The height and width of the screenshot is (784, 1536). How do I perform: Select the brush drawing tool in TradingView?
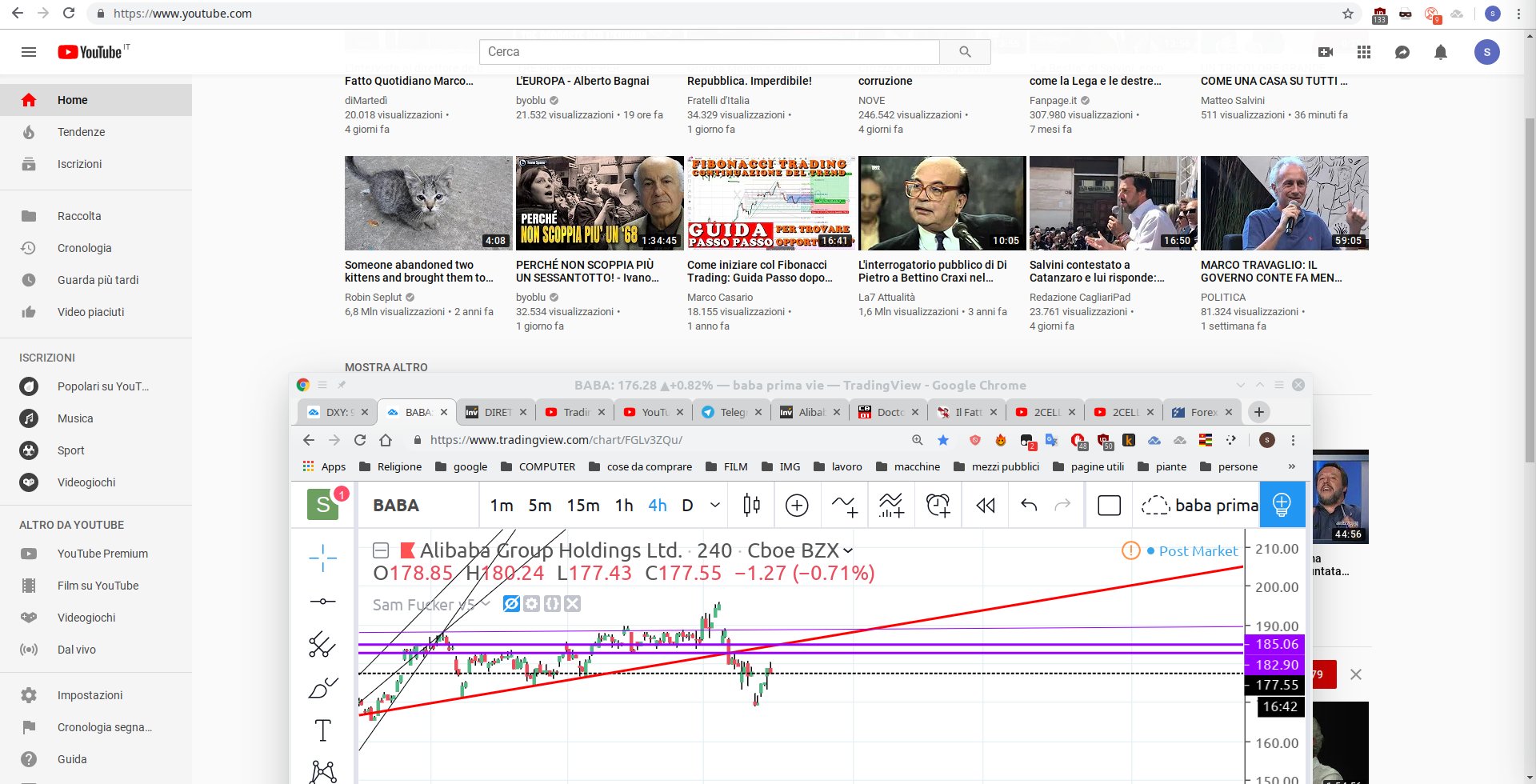(x=323, y=687)
